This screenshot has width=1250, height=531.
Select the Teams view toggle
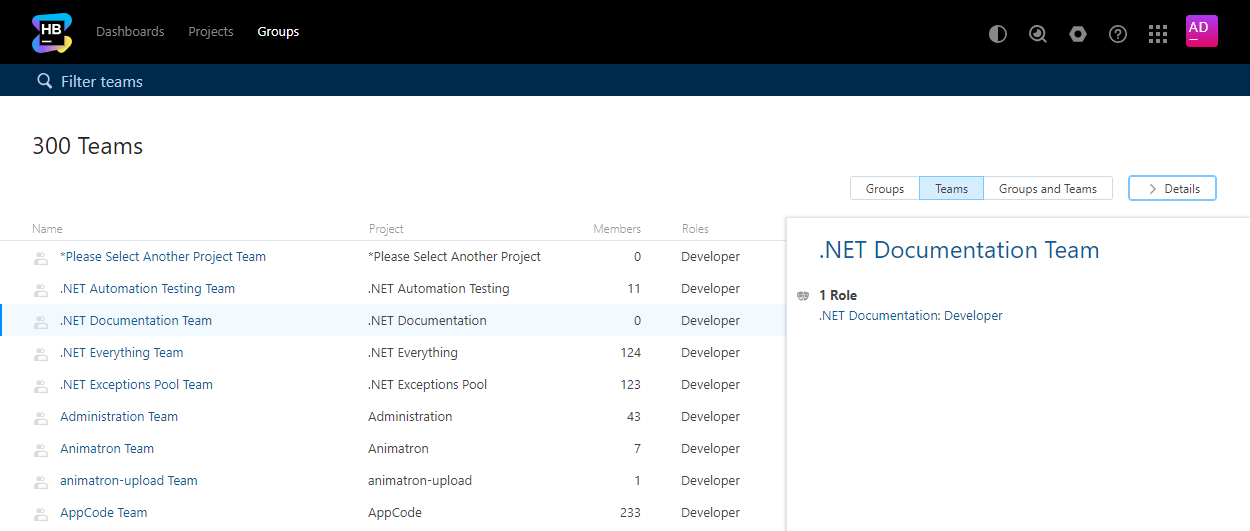[x=951, y=188]
